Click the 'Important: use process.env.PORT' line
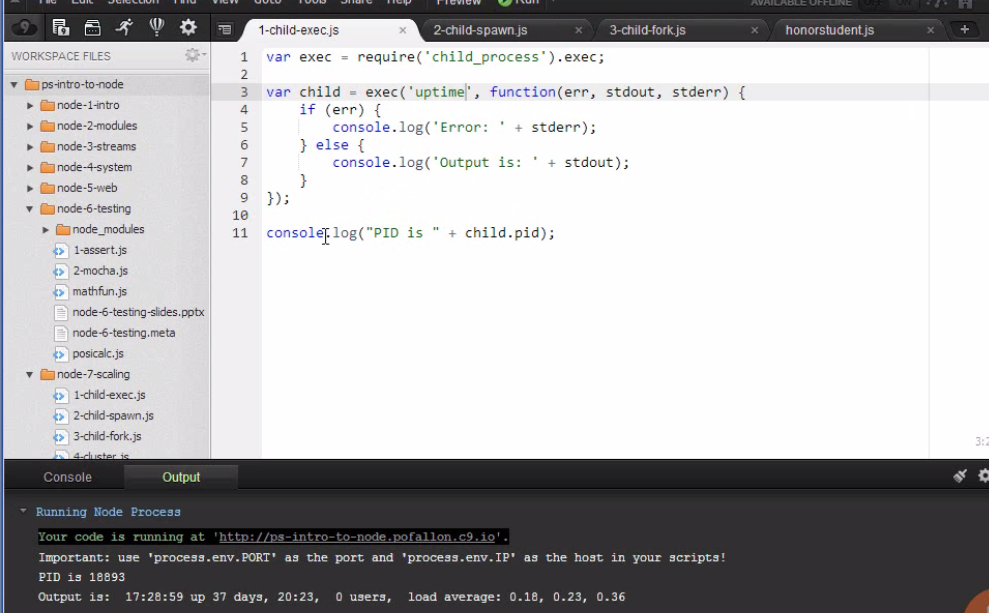 [x=382, y=558]
